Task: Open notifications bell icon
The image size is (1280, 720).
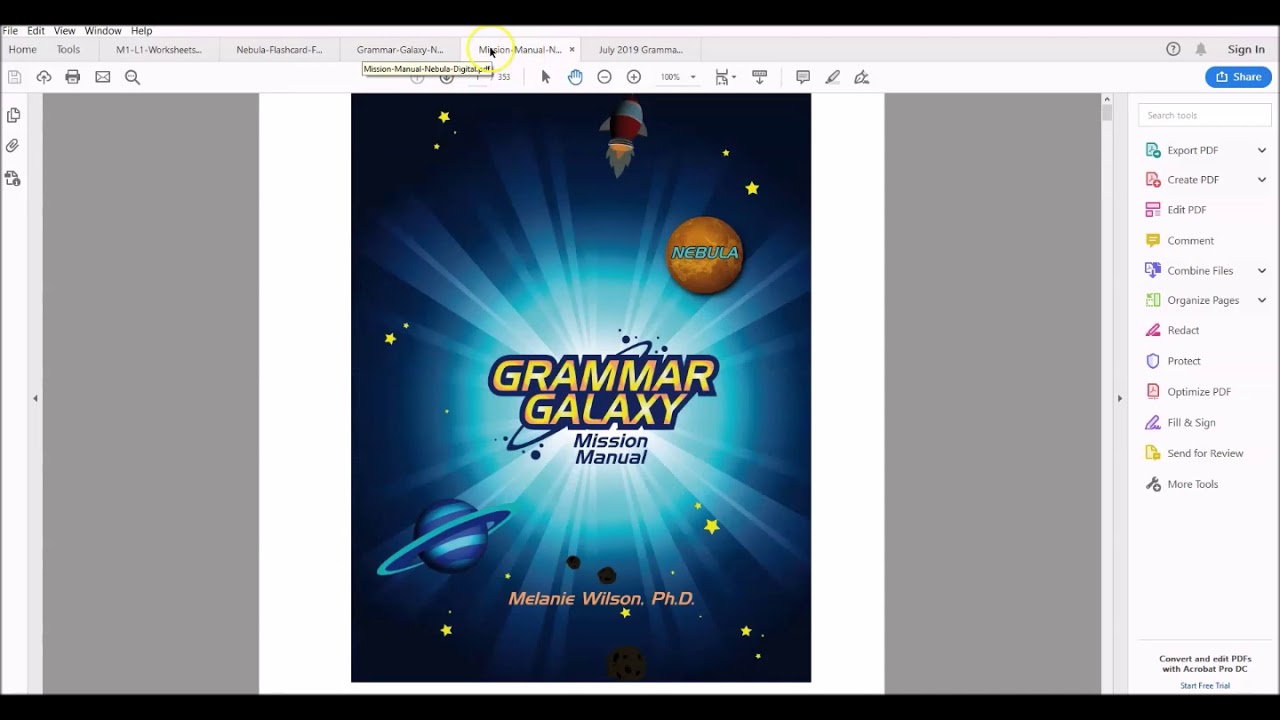Action: [1201, 49]
